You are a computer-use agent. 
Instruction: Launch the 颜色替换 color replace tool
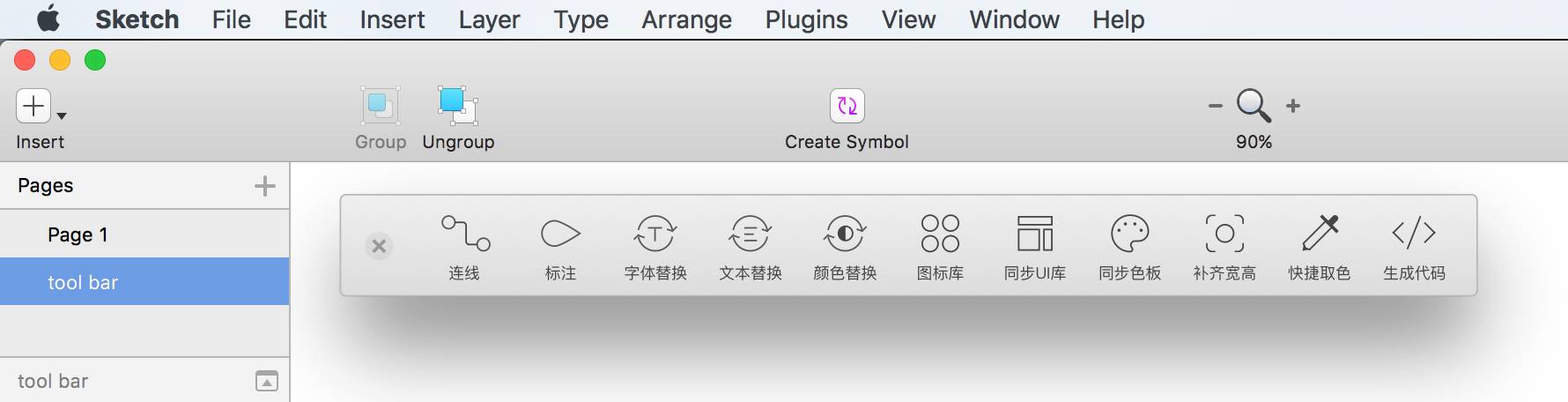point(845,234)
